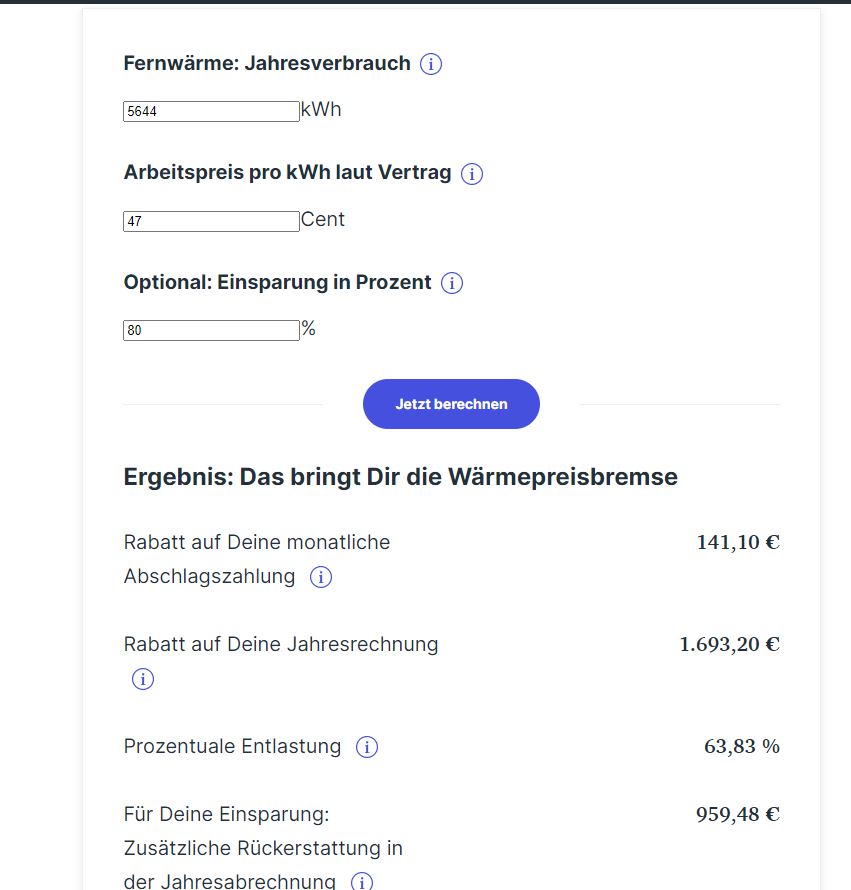851x890 pixels.
Task: Click info icon next to Fernwärme Jahresverbrauch
Action: tap(431, 65)
